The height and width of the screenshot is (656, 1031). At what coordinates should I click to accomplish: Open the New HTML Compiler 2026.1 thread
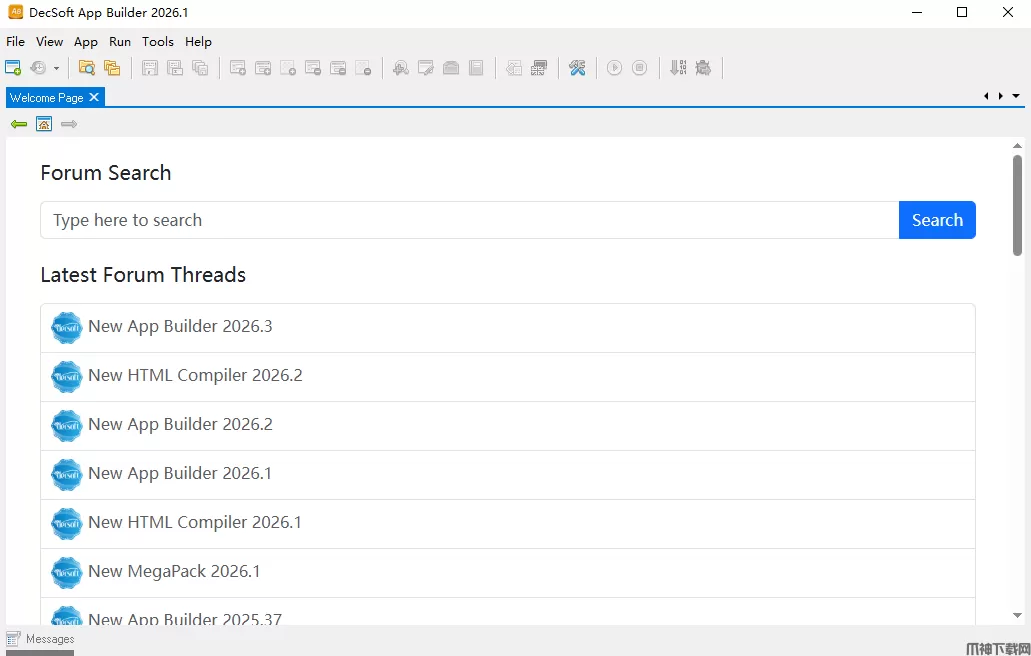[x=508, y=524]
